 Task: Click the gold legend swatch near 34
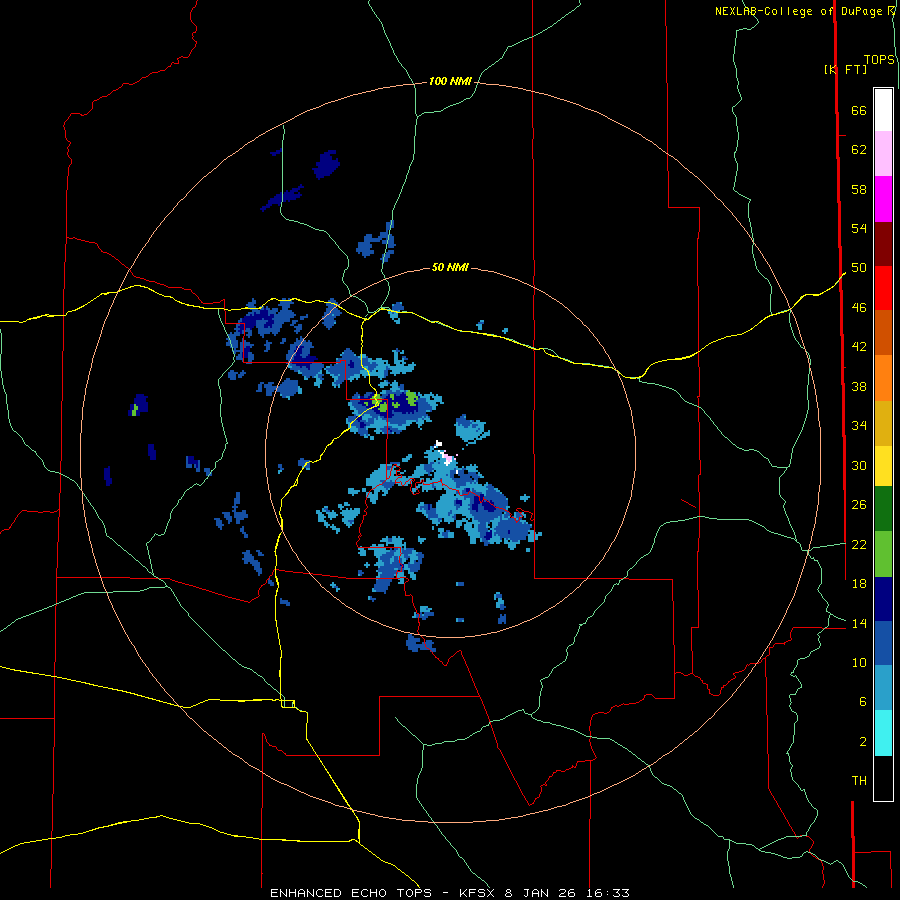(x=883, y=423)
